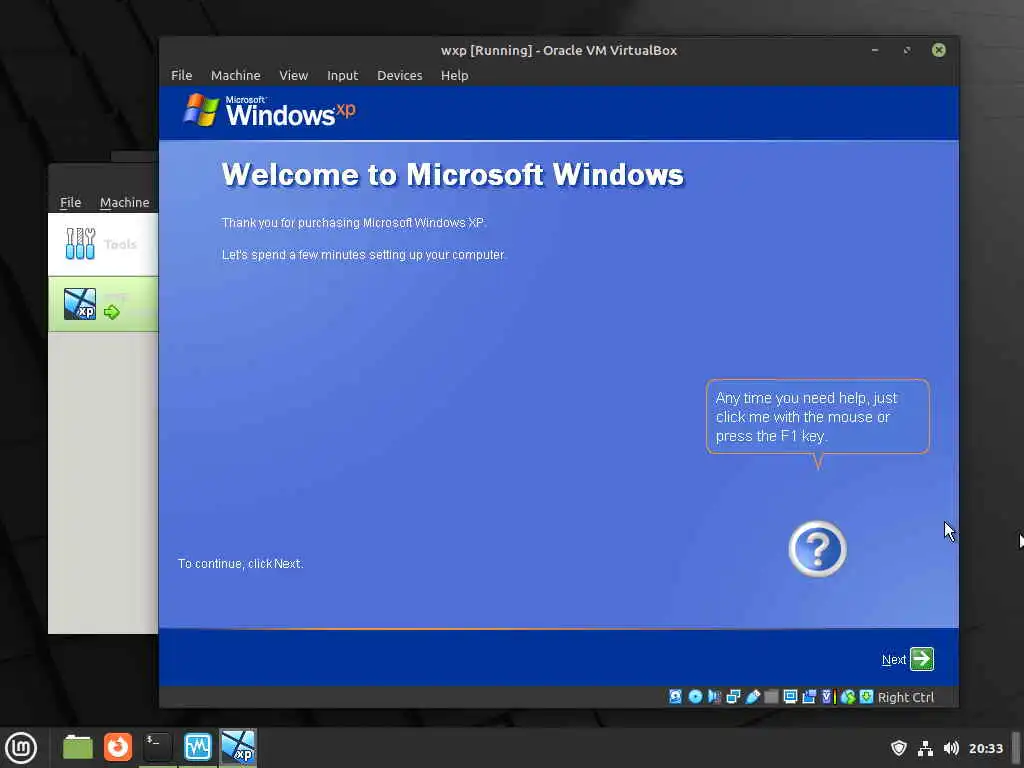Maximize the wxp VirtualBox window
This screenshot has height=768, width=1024.
pyautogui.click(x=906, y=50)
